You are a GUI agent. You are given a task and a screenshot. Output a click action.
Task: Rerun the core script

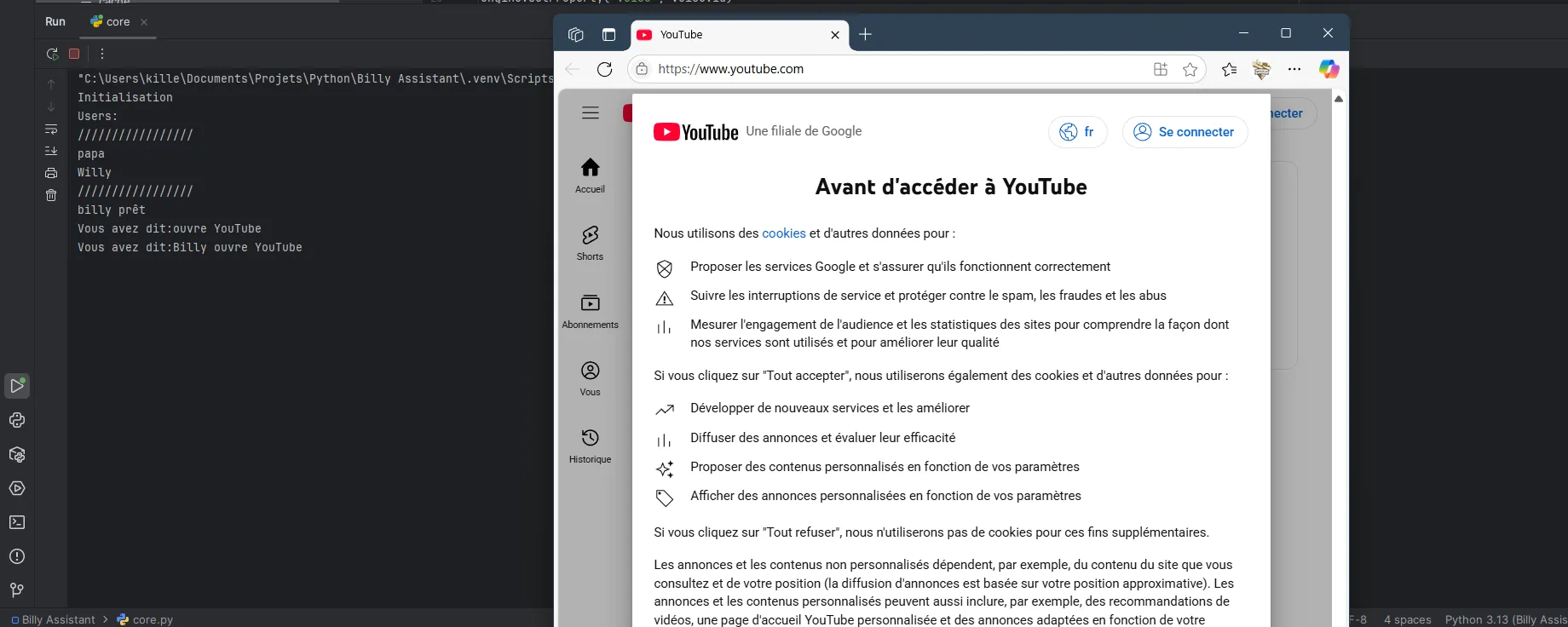tap(52, 54)
